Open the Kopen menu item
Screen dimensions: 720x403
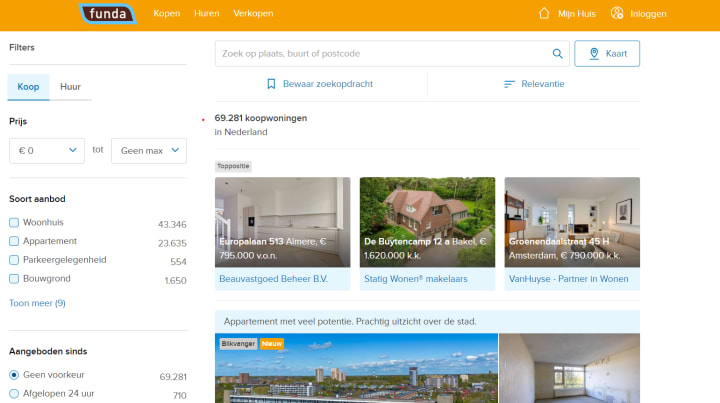(167, 13)
